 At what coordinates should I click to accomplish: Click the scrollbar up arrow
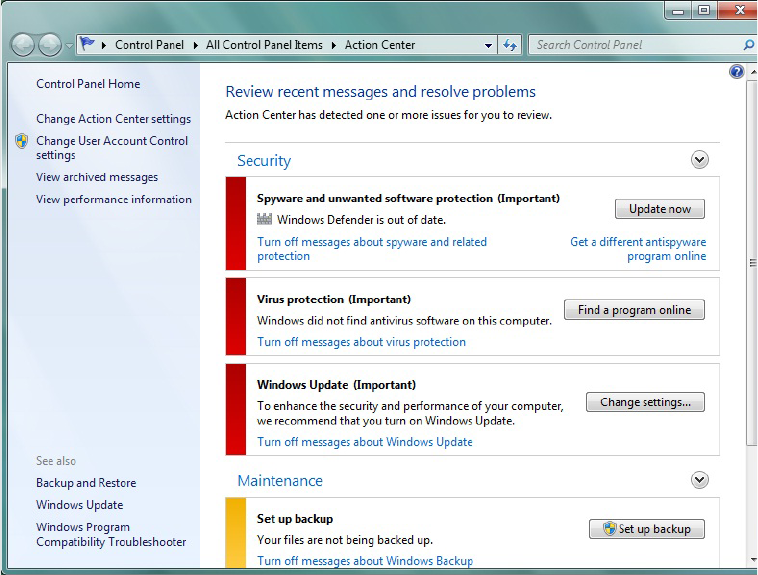click(x=753, y=72)
